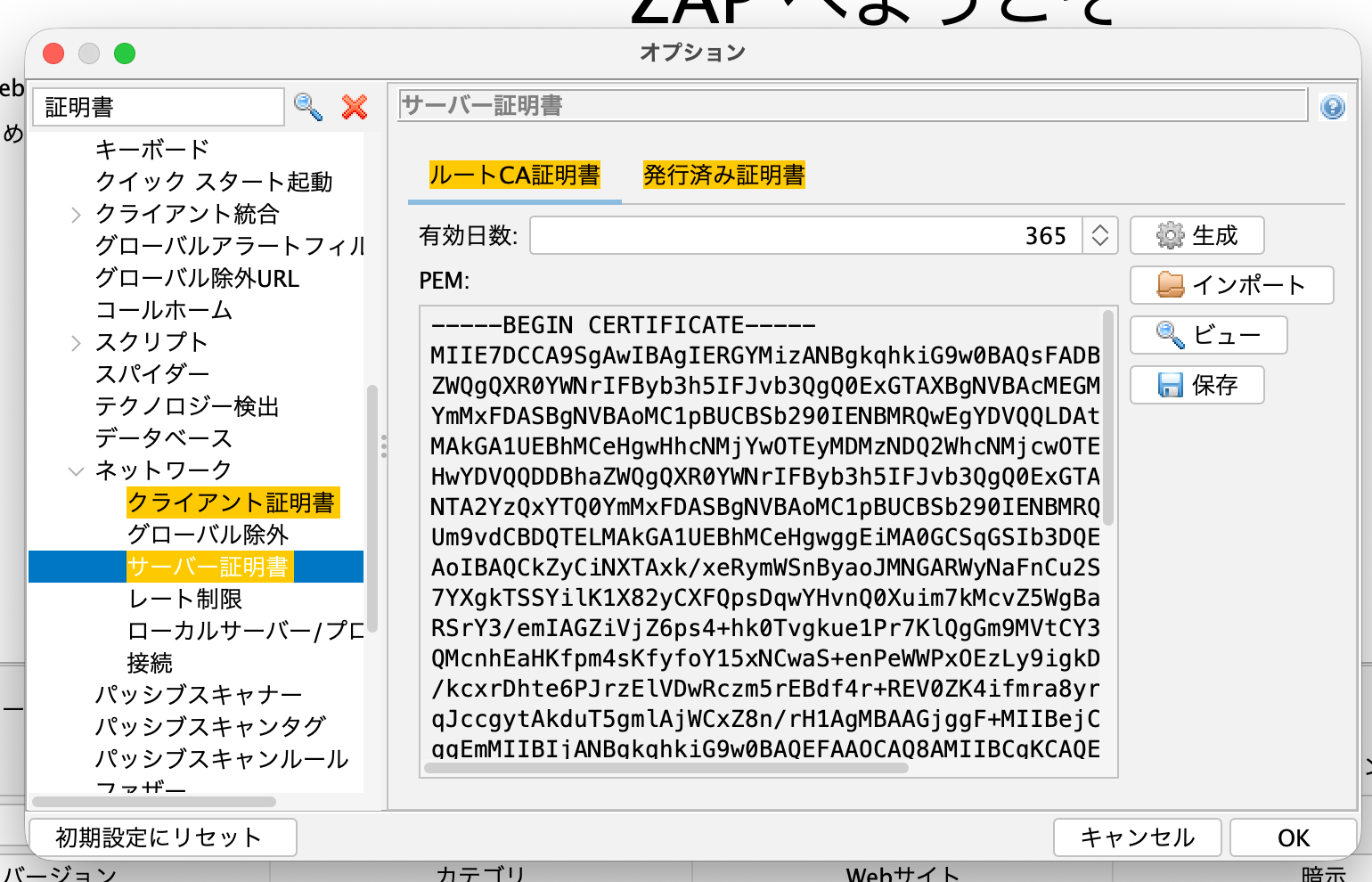Select ローカルサーバー/プロ tree item

pos(246,631)
